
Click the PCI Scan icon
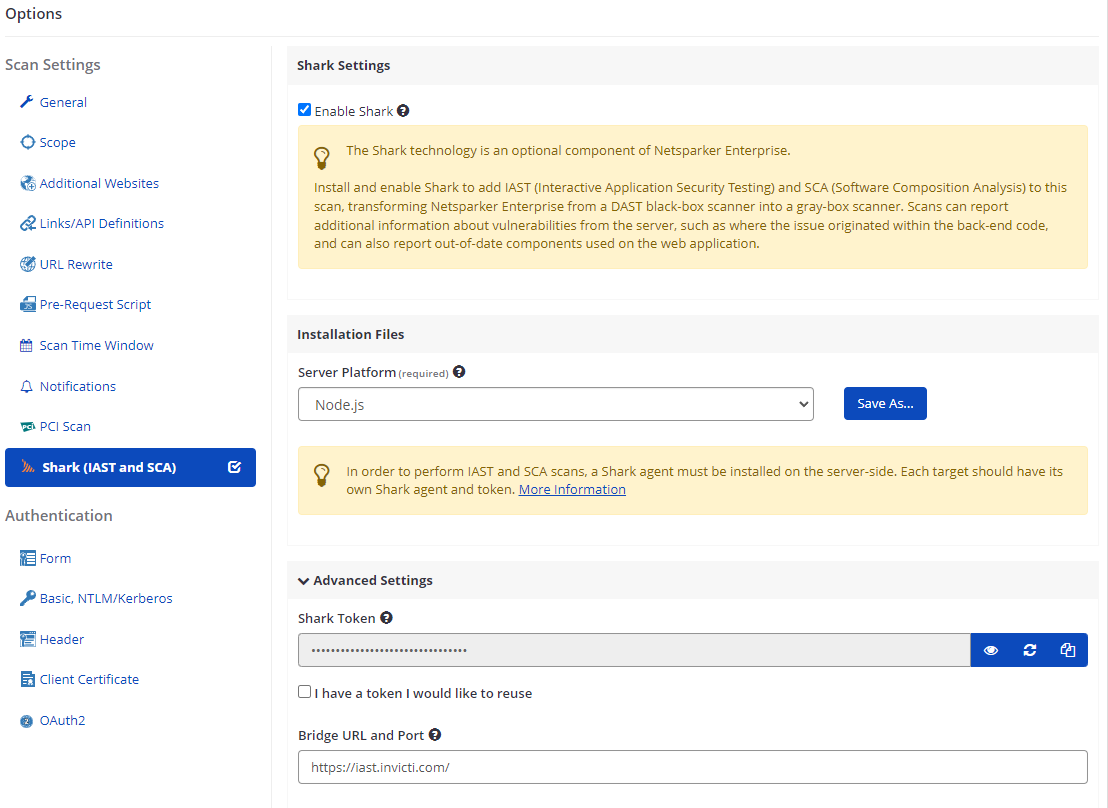28,427
